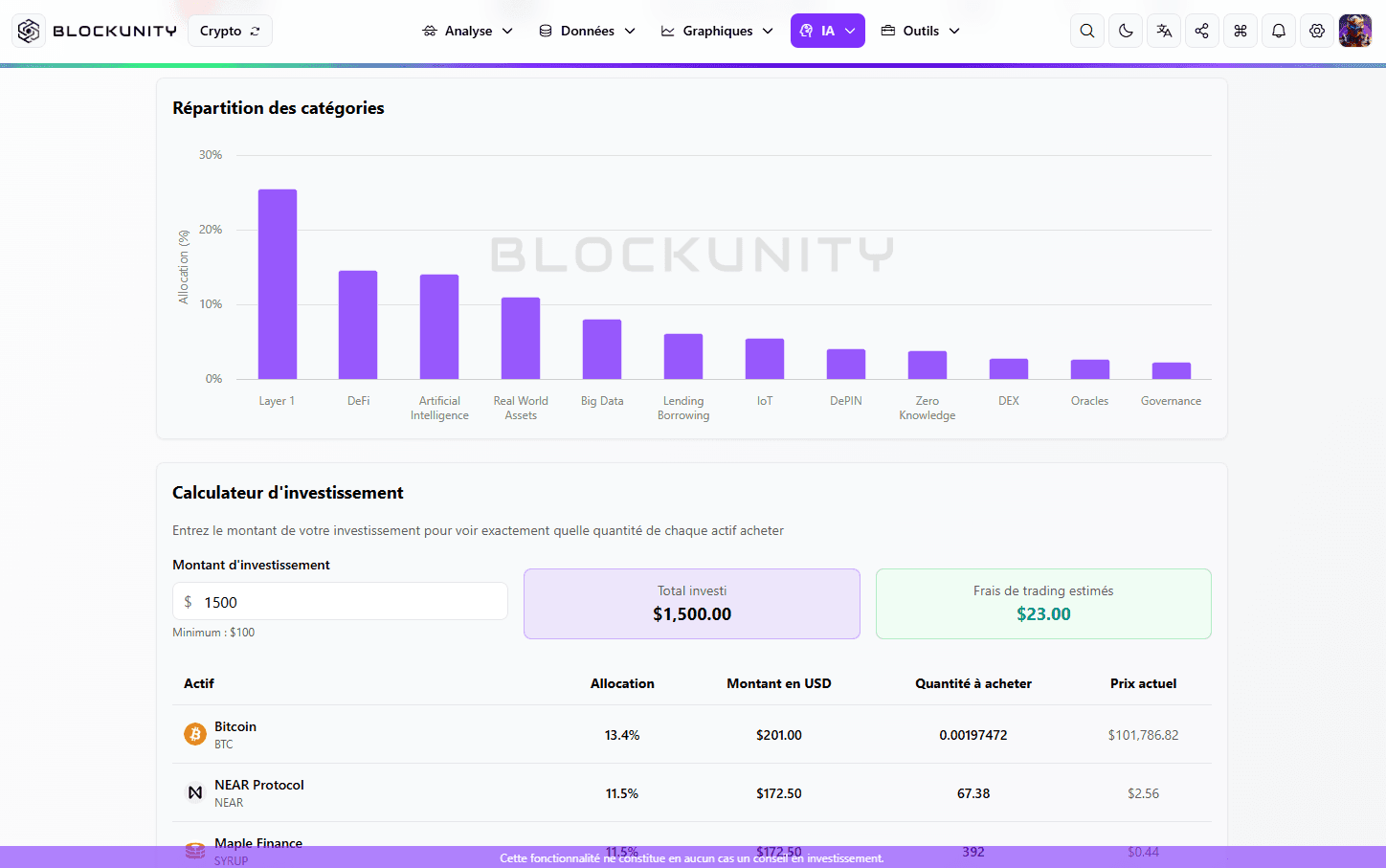Open the IA menu dropdown
The height and width of the screenshot is (868, 1386).
click(x=828, y=31)
